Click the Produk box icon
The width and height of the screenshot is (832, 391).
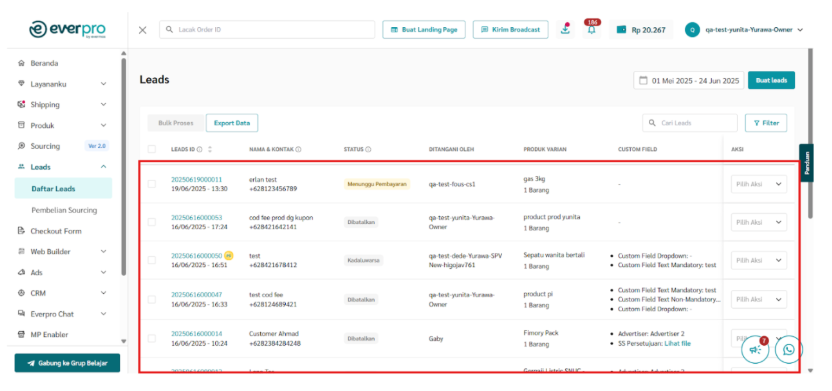tap(21, 125)
